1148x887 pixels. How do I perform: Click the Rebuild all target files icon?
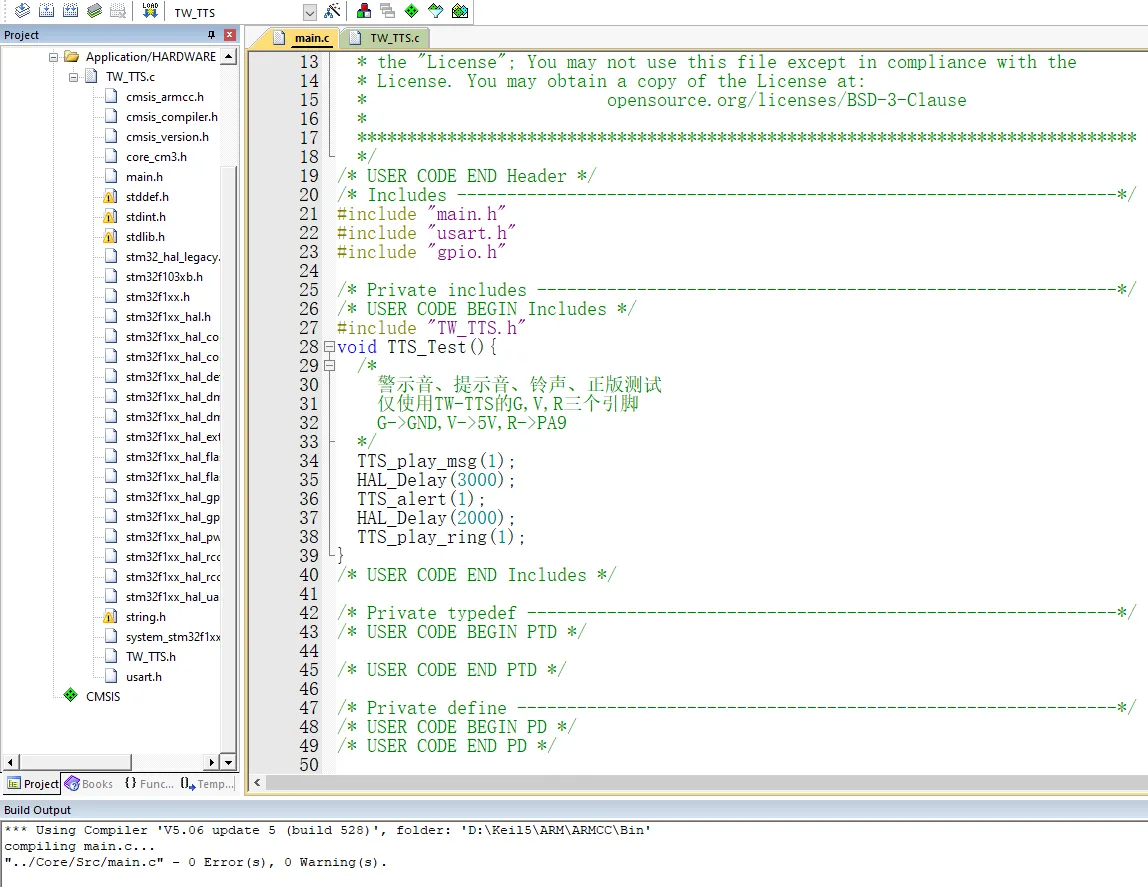(70, 11)
